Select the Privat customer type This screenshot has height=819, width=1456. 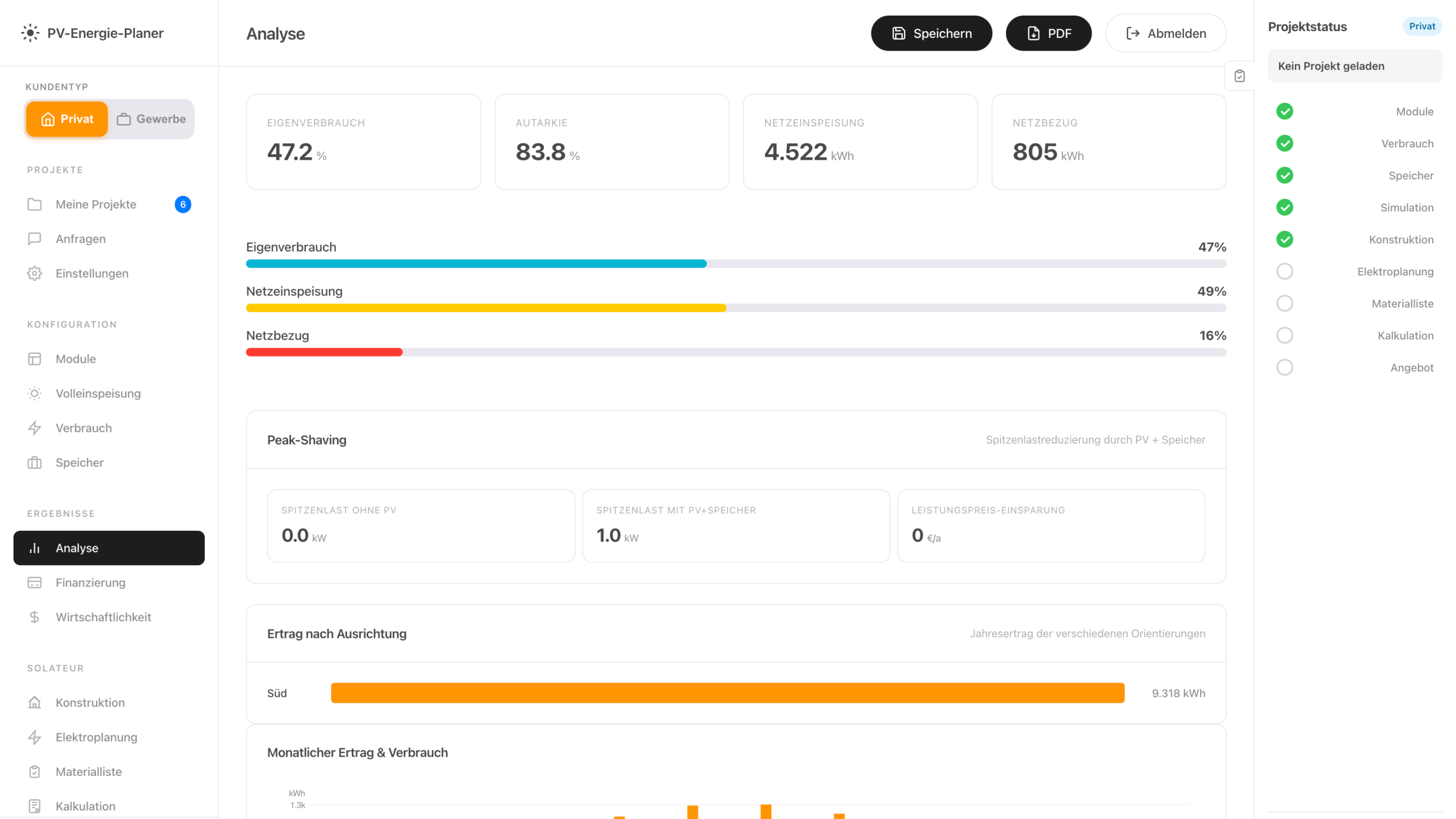(67, 119)
